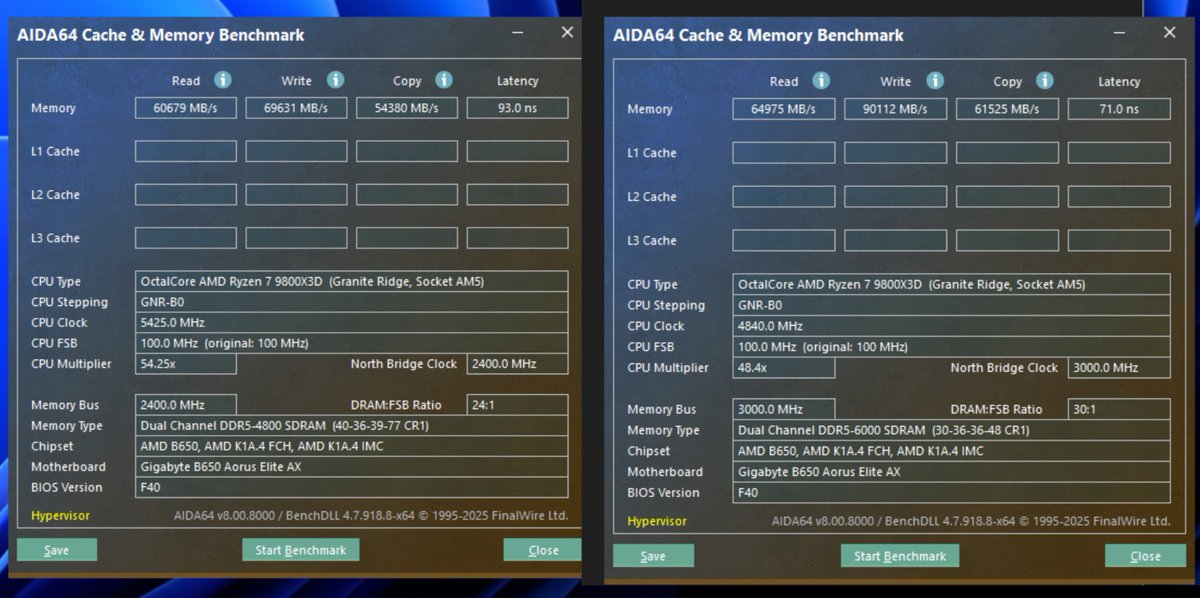The height and width of the screenshot is (598, 1200).
Task: Click Memory Bus value 2400.0 MHz
Action: point(186,405)
